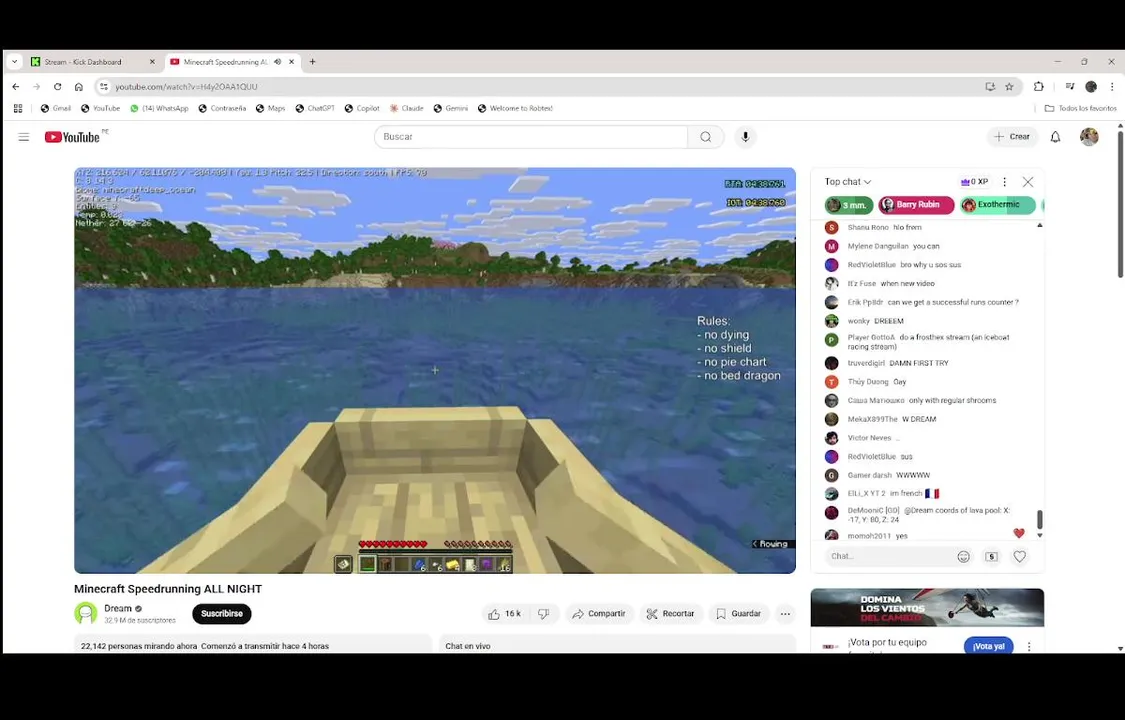
Task: Go back with the browser back arrow
Action: click(16, 87)
